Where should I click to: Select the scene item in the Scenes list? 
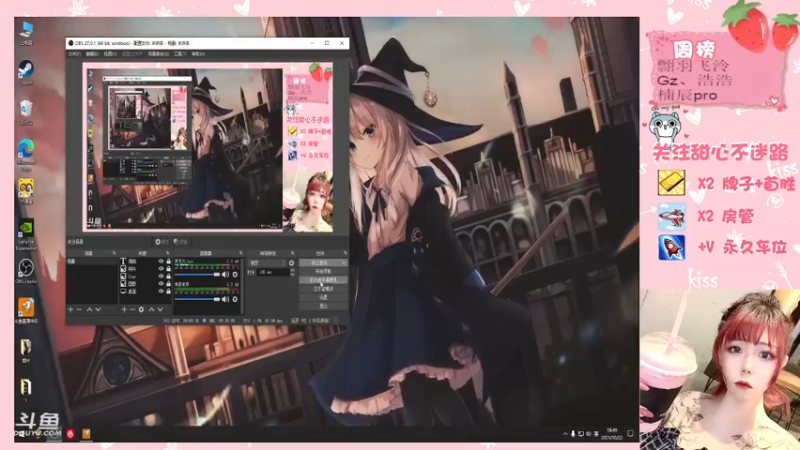pos(92,261)
